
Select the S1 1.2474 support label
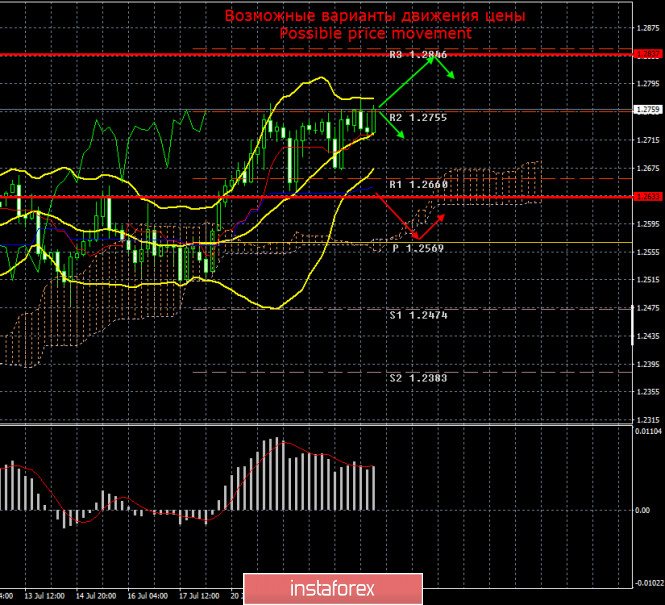tap(418, 315)
